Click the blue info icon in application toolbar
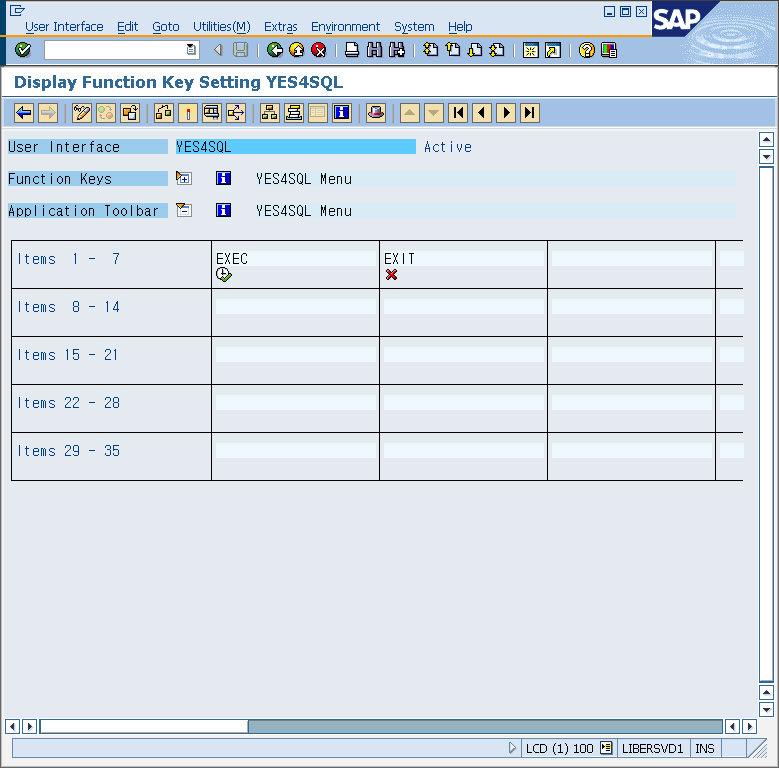The width and height of the screenshot is (779, 768). tap(342, 113)
